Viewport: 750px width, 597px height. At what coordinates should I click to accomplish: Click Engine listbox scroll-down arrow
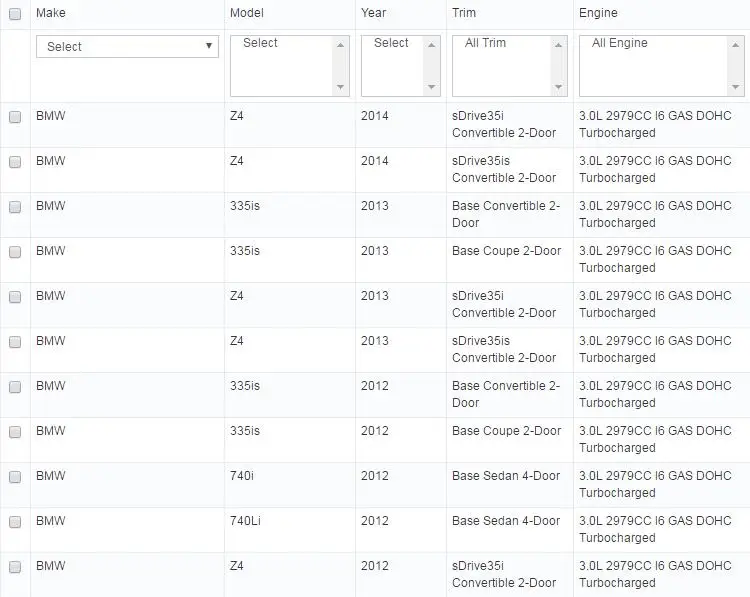click(x=735, y=87)
